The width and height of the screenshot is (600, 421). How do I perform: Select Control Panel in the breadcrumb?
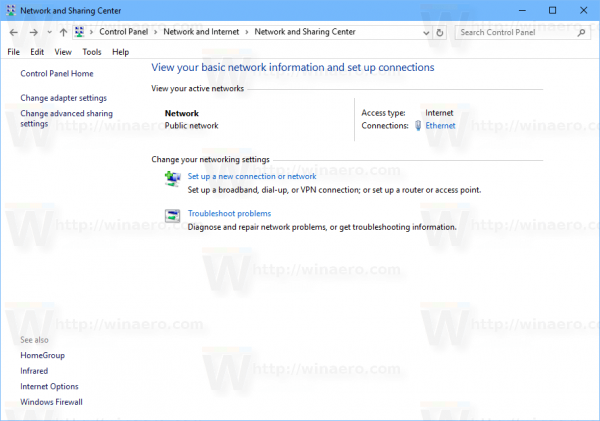pos(124,32)
